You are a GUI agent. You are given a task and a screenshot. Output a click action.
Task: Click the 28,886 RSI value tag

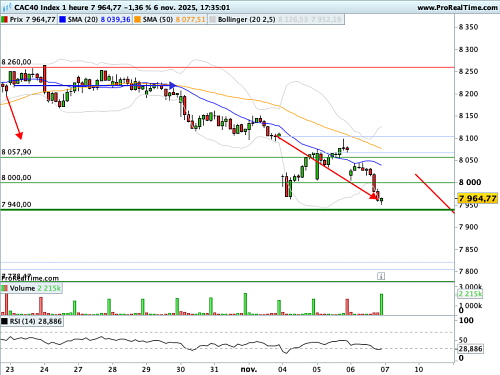(470, 349)
